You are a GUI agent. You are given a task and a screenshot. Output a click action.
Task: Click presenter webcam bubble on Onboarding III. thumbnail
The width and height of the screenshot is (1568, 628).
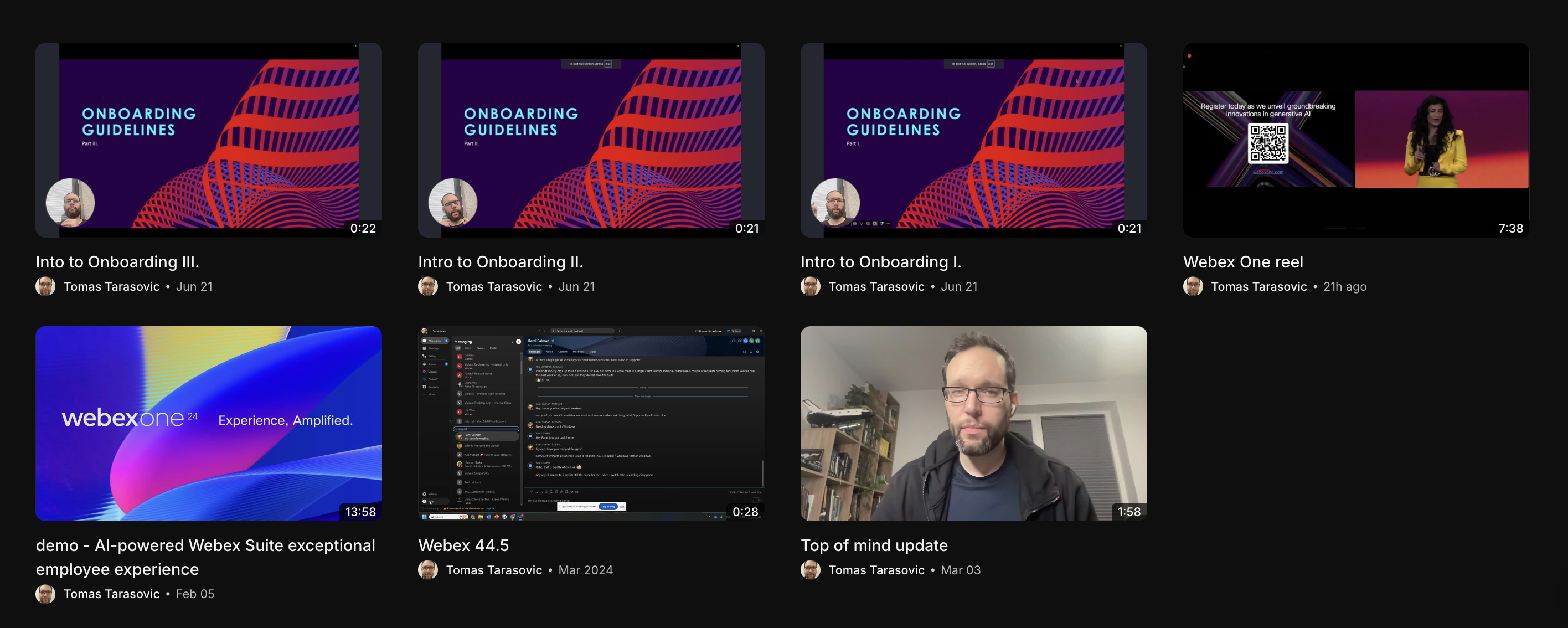(71, 202)
